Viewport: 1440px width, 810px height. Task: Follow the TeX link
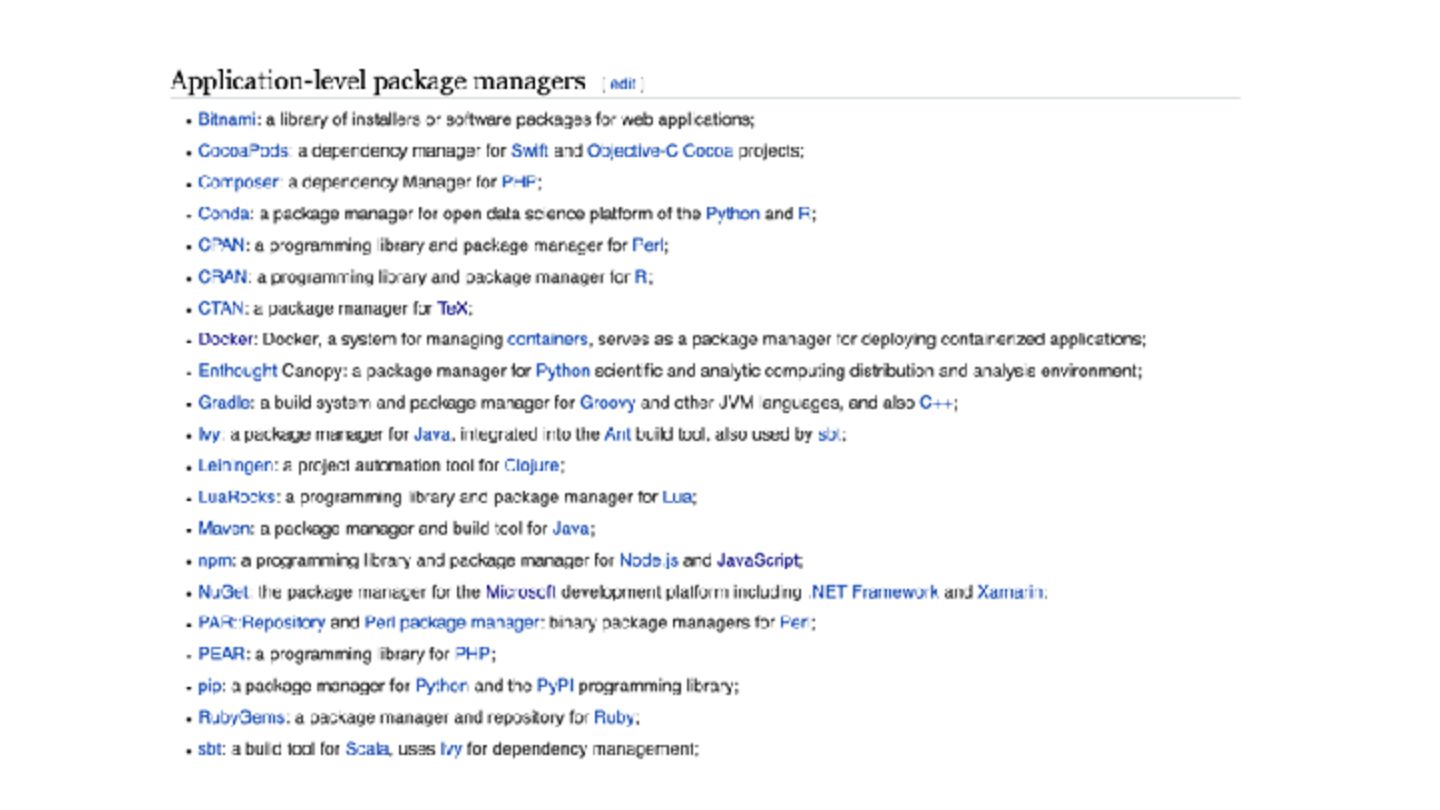(x=453, y=308)
